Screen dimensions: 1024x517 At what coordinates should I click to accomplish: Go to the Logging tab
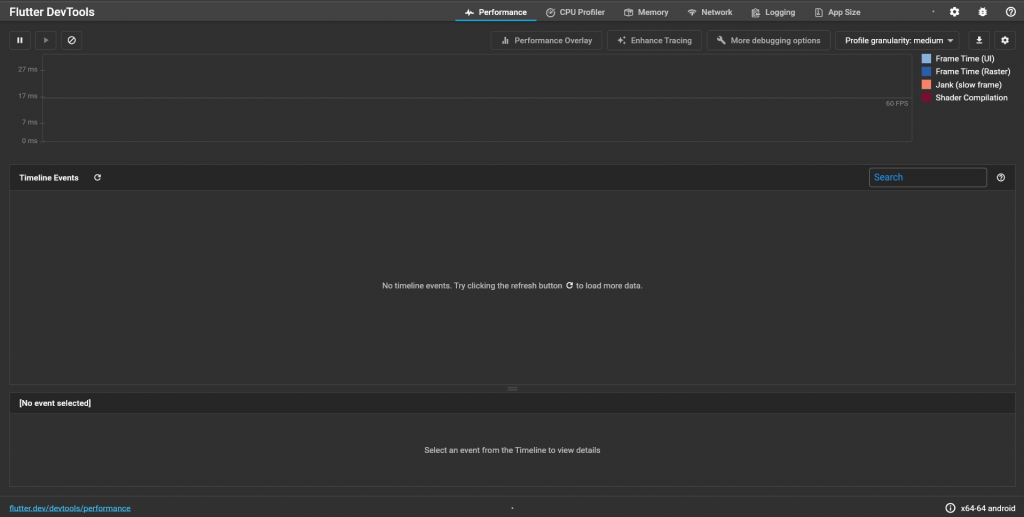tap(773, 12)
